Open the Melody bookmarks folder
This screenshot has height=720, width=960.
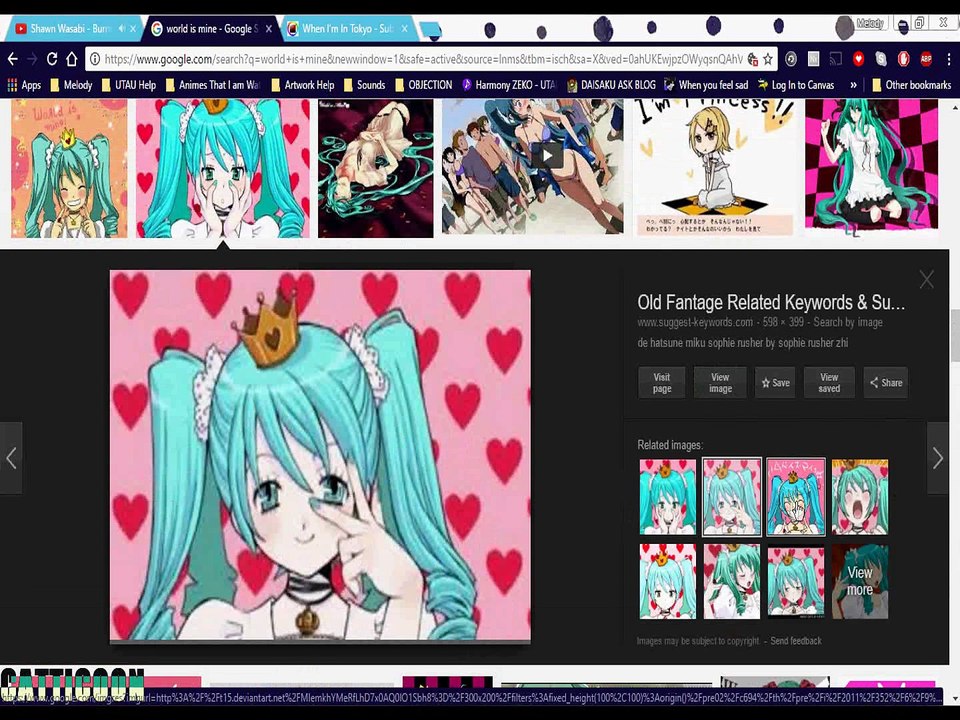point(70,85)
